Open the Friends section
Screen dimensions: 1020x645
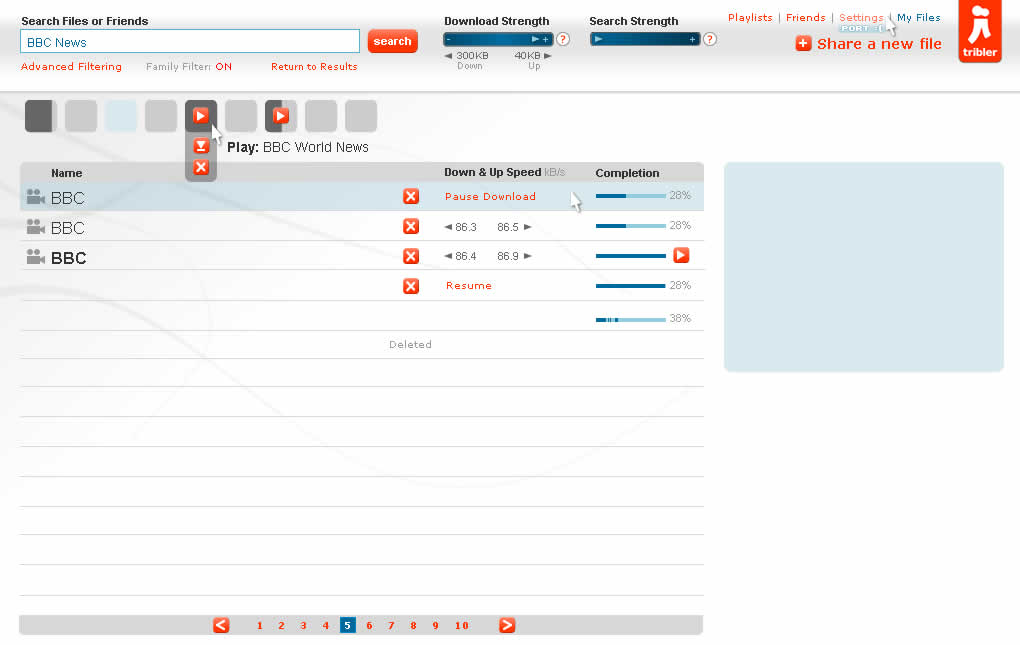[805, 18]
